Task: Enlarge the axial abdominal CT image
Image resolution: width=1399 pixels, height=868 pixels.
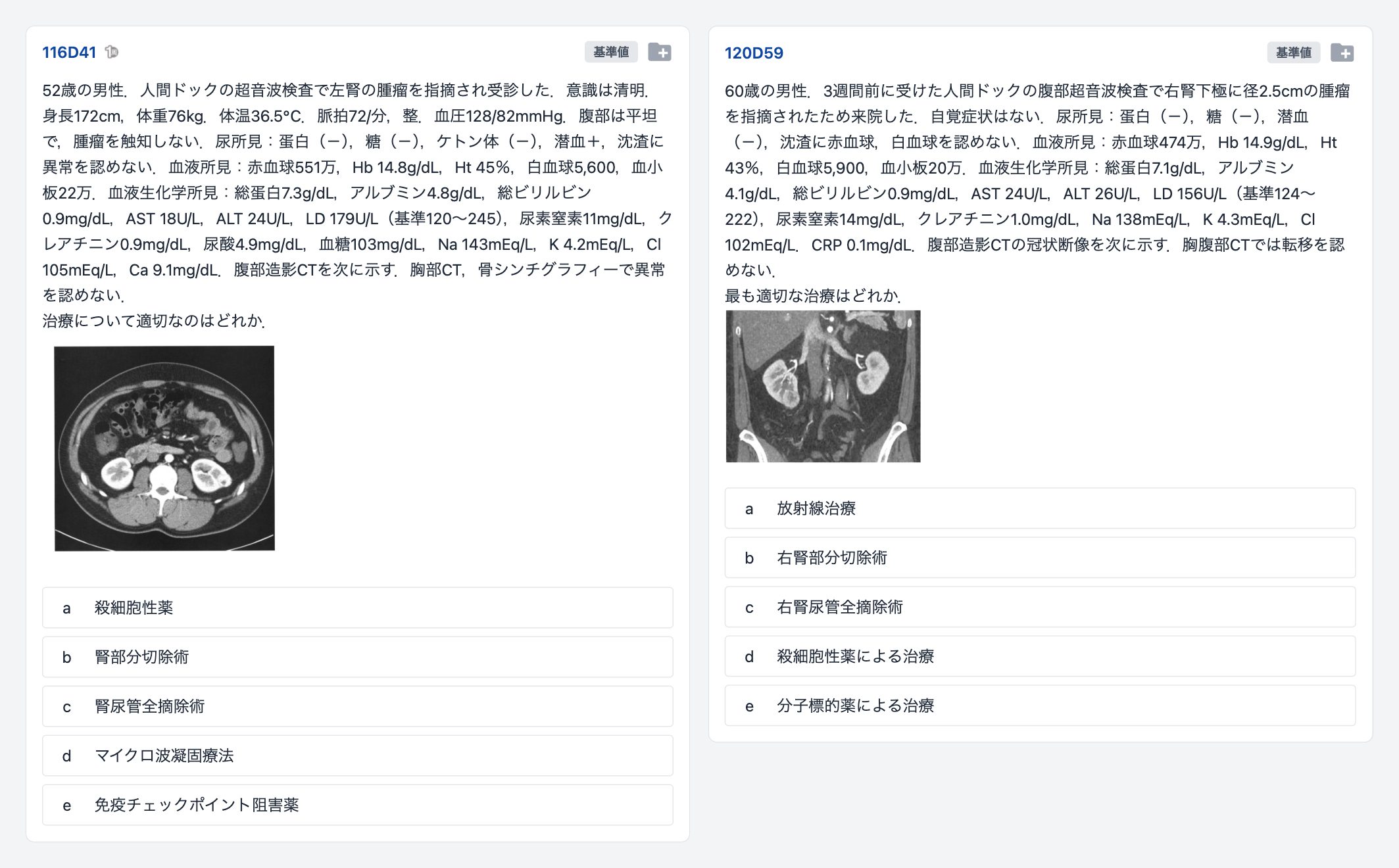Action: click(164, 448)
